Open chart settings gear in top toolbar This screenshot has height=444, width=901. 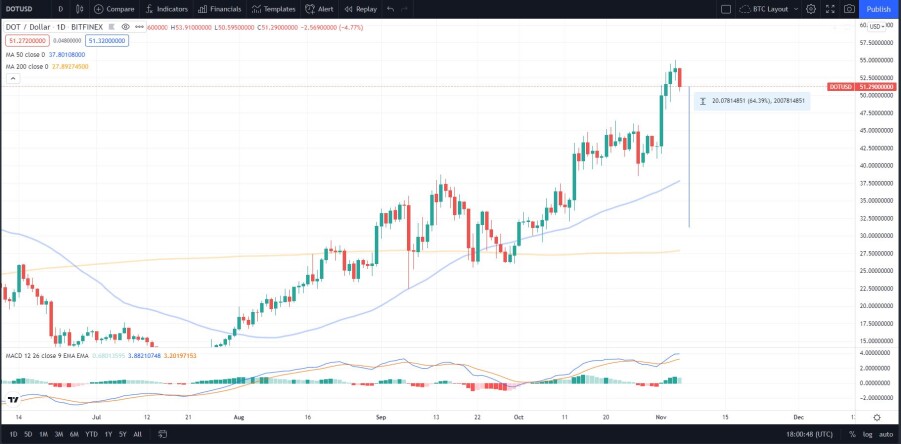click(811, 9)
